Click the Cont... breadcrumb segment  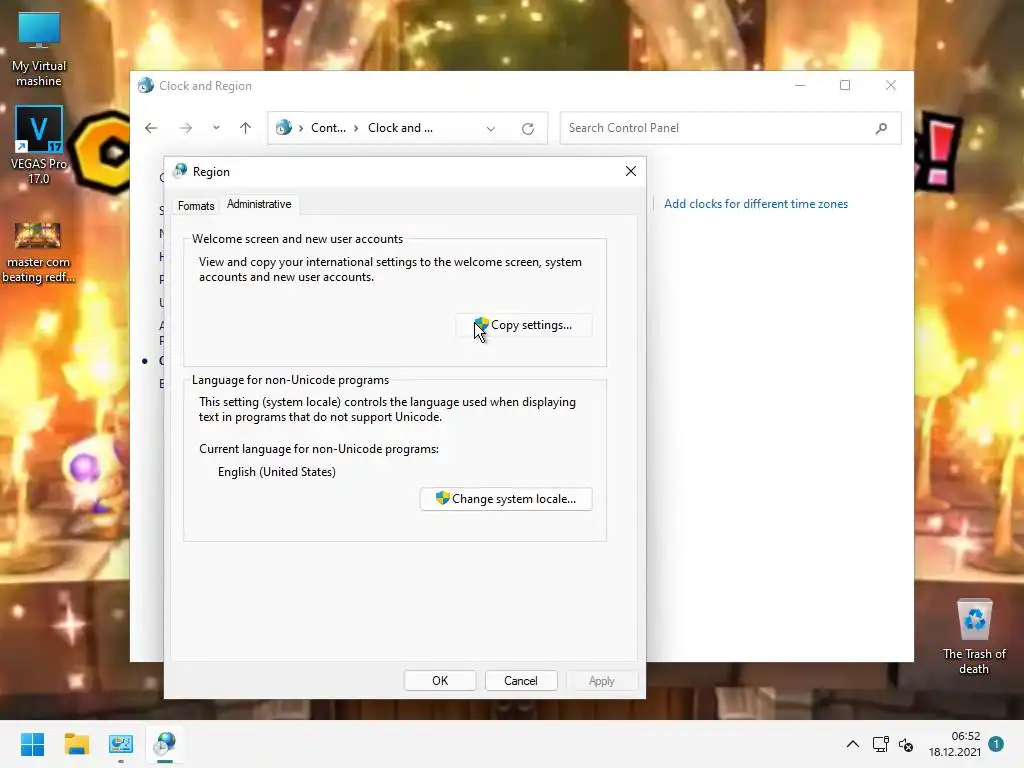(x=328, y=128)
